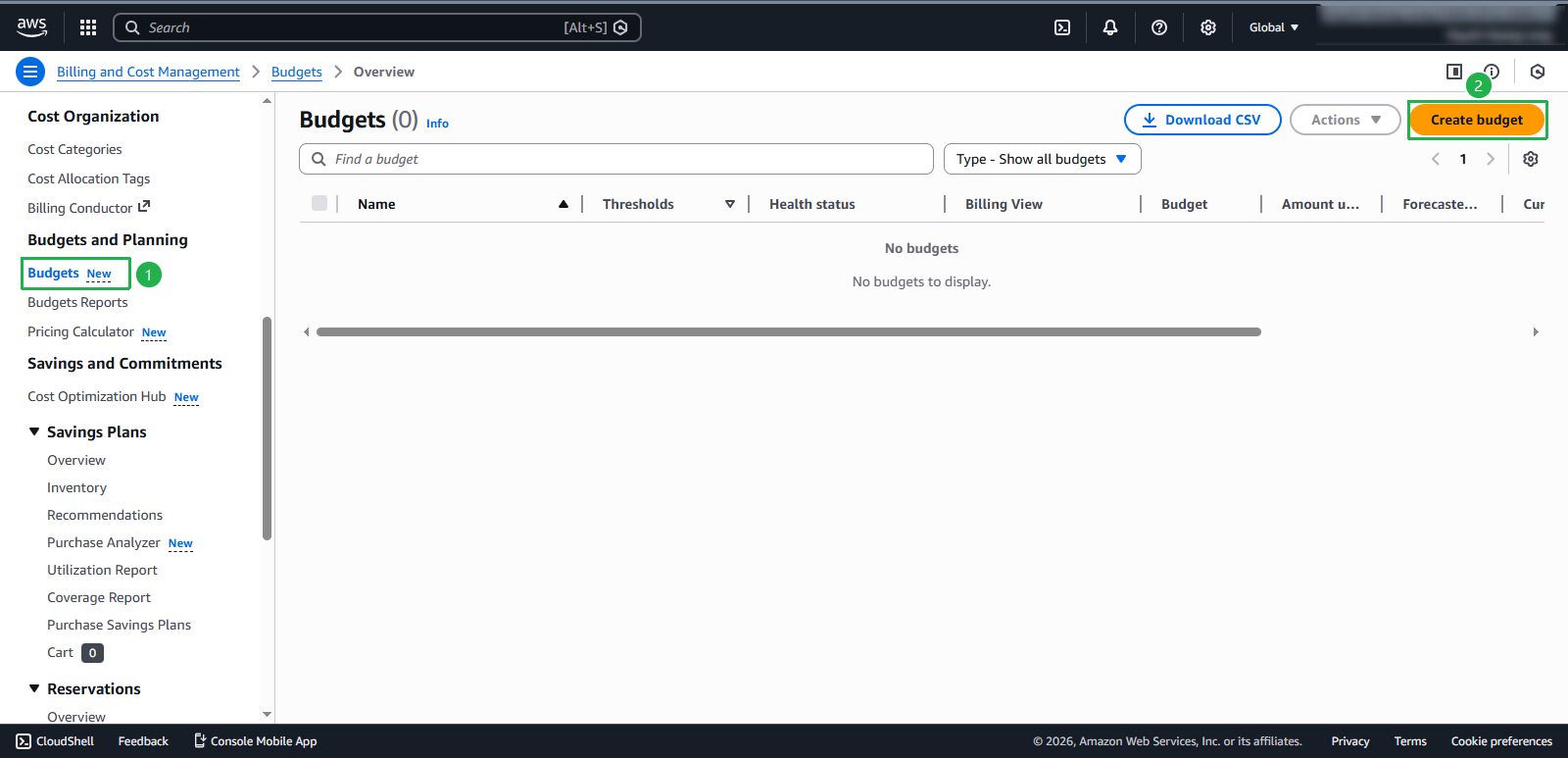Viewport: 1568px width, 758px height.
Task: Open Savings Plans Recommendations
Action: tap(105, 515)
